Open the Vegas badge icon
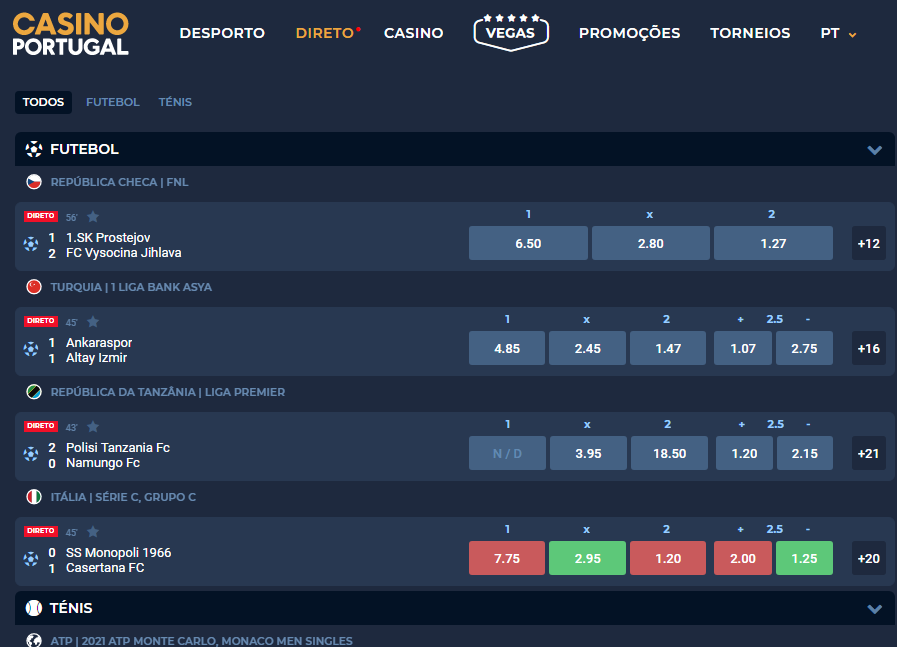Screen dimensions: 897x647 click(x=511, y=33)
